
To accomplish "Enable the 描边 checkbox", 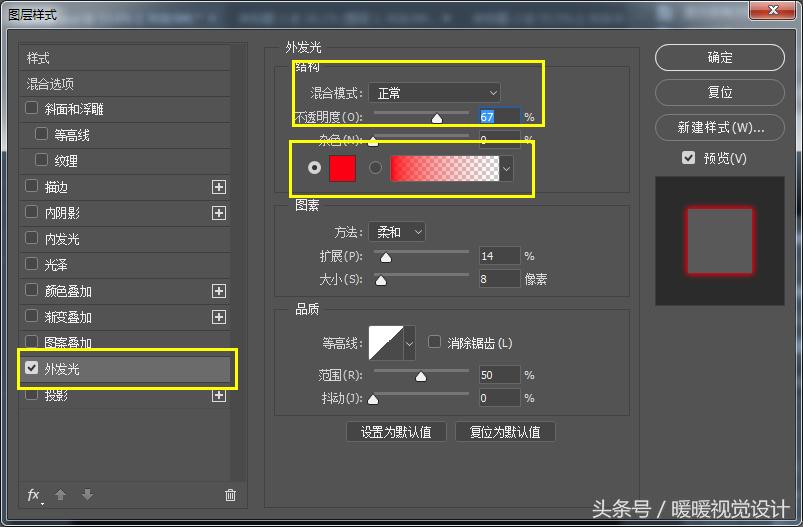I will (x=32, y=186).
